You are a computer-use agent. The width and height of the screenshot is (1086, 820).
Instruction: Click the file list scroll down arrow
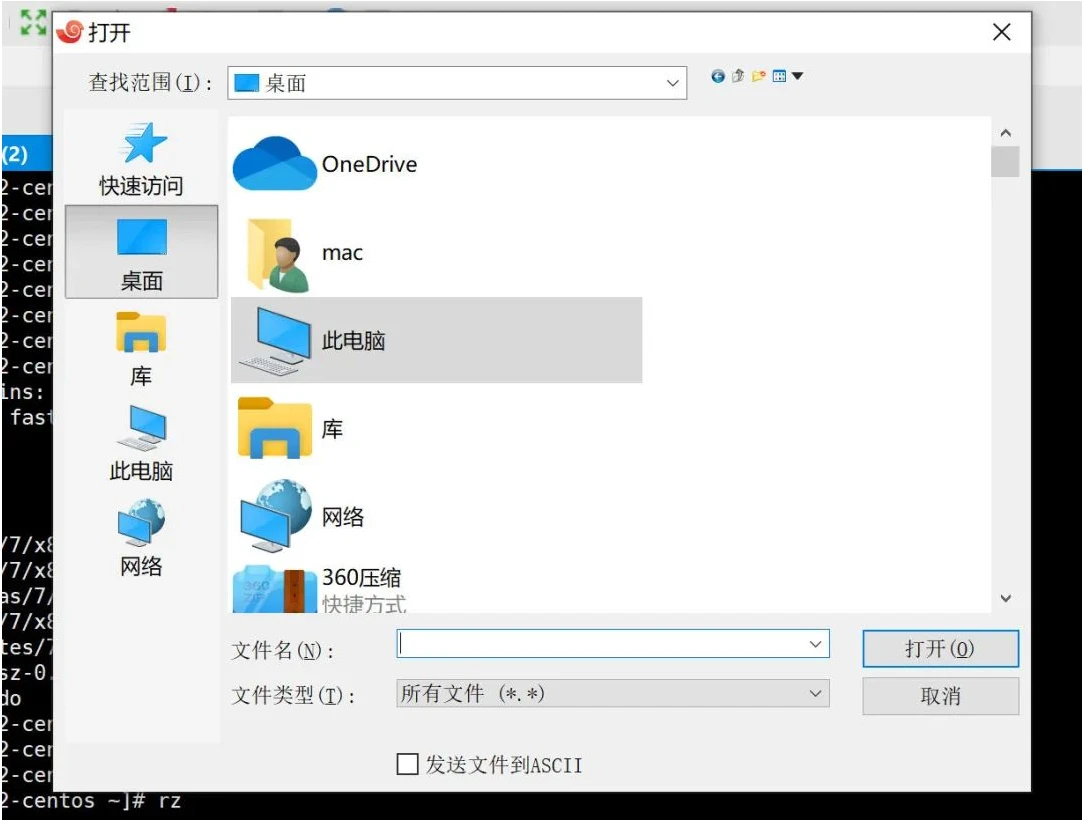(x=1005, y=598)
